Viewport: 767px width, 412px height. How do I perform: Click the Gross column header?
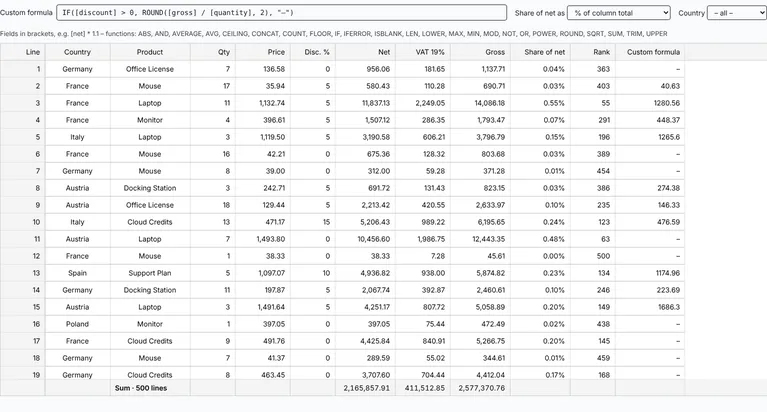pyautogui.click(x=480, y=52)
